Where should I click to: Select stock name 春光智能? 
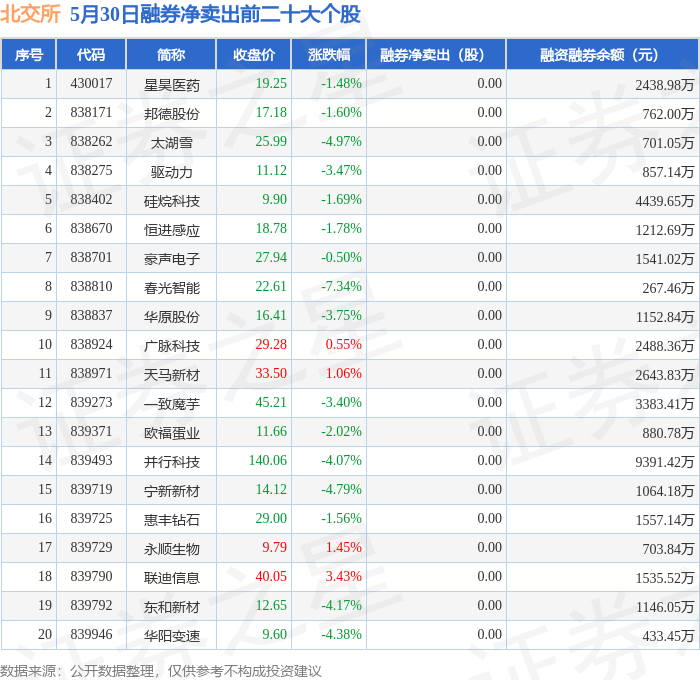click(171, 288)
